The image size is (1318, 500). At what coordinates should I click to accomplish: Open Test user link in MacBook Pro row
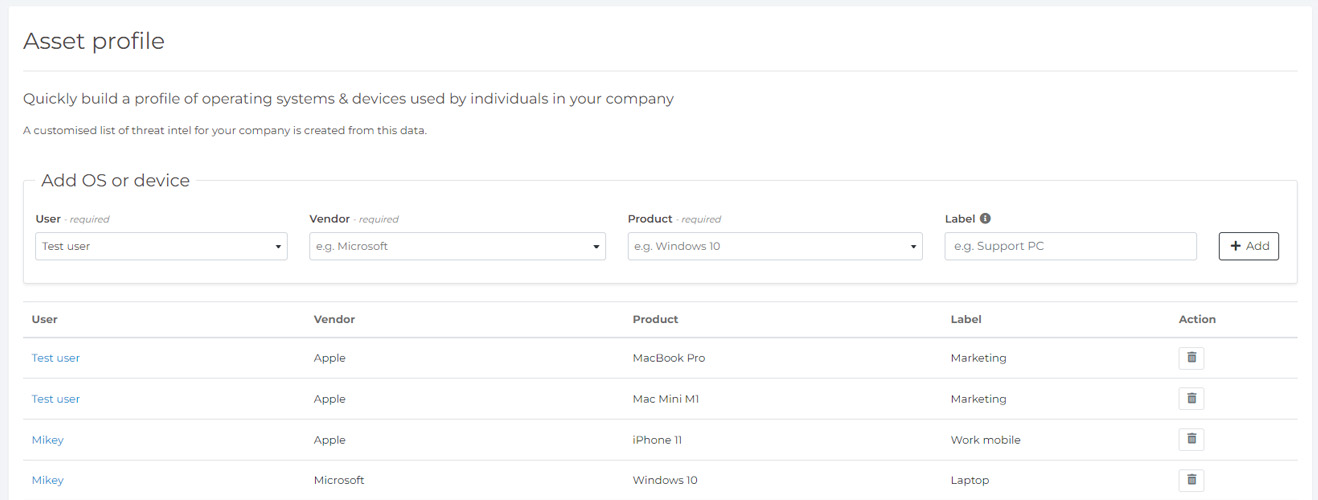[56, 358]
